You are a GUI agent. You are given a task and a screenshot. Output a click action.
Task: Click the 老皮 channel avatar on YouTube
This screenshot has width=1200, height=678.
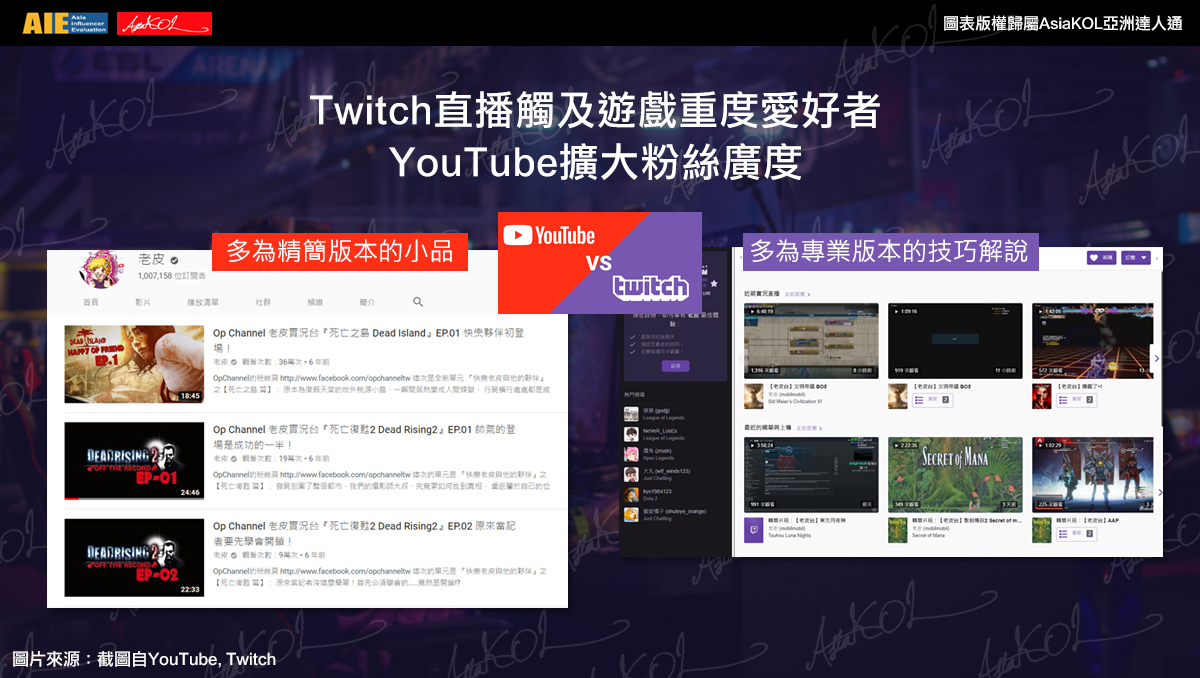pyautogui.click(x=99, y=269)
